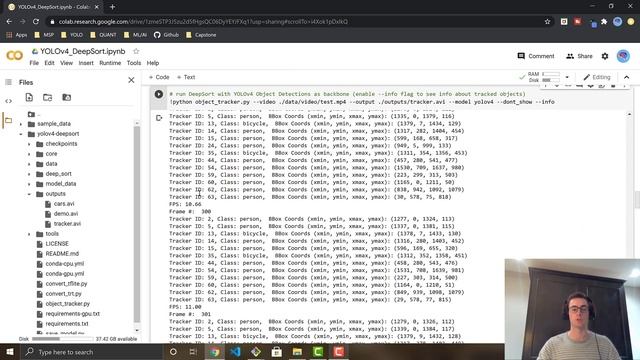Run the DeepSort code cell

(x=159, y=94)
